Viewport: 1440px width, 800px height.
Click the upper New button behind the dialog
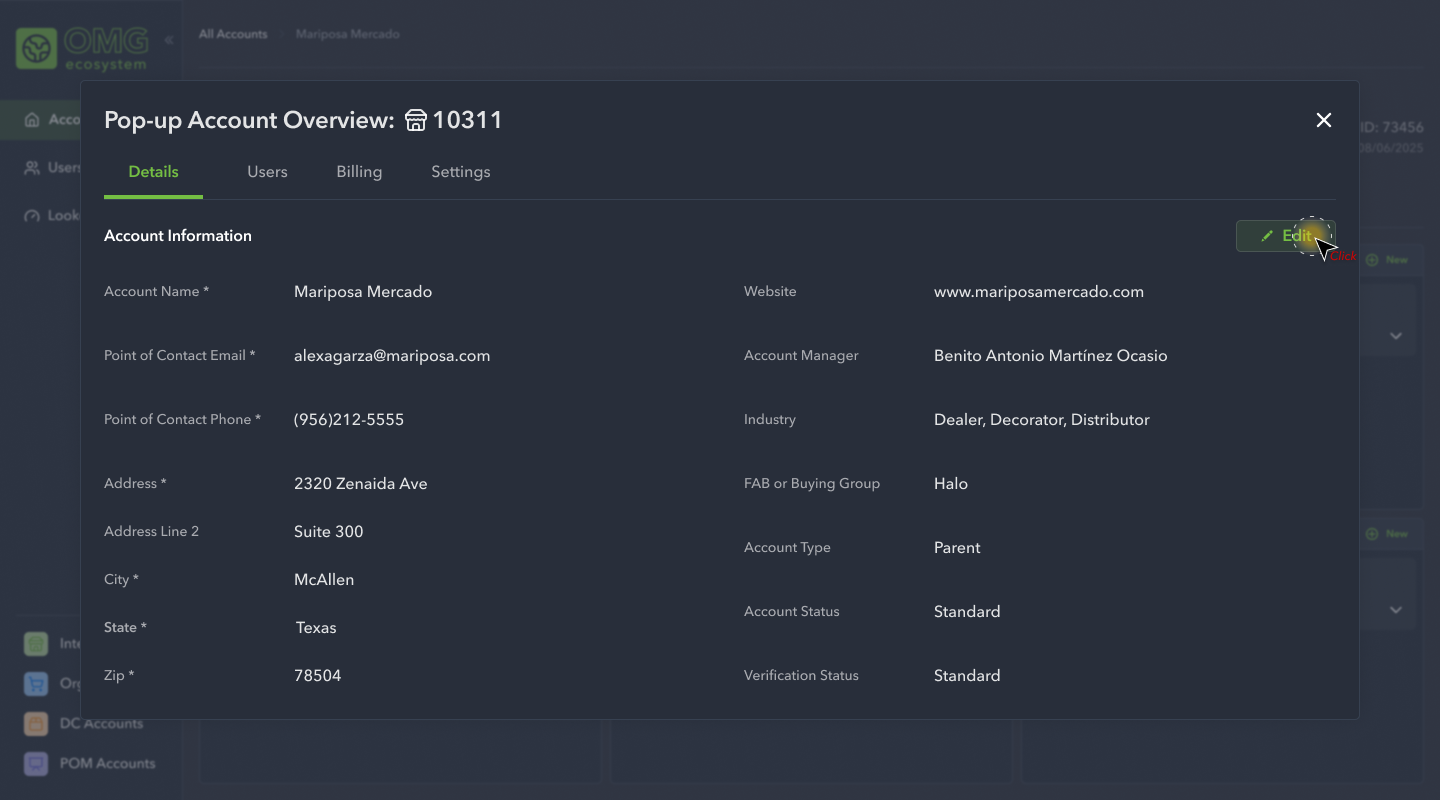pyautogui.click(x=1388, y=259)
